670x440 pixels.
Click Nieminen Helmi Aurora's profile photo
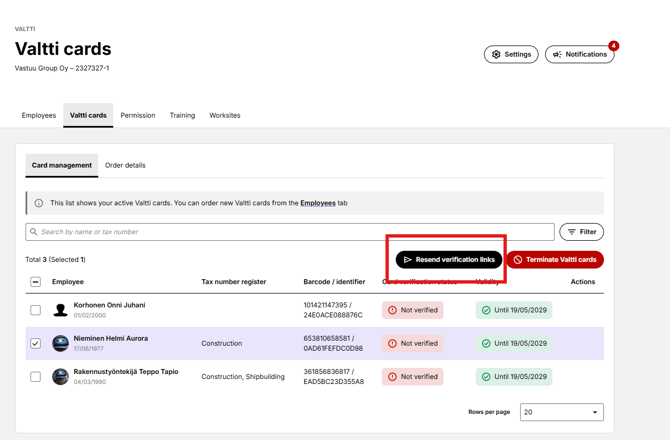tap(60, 343)
